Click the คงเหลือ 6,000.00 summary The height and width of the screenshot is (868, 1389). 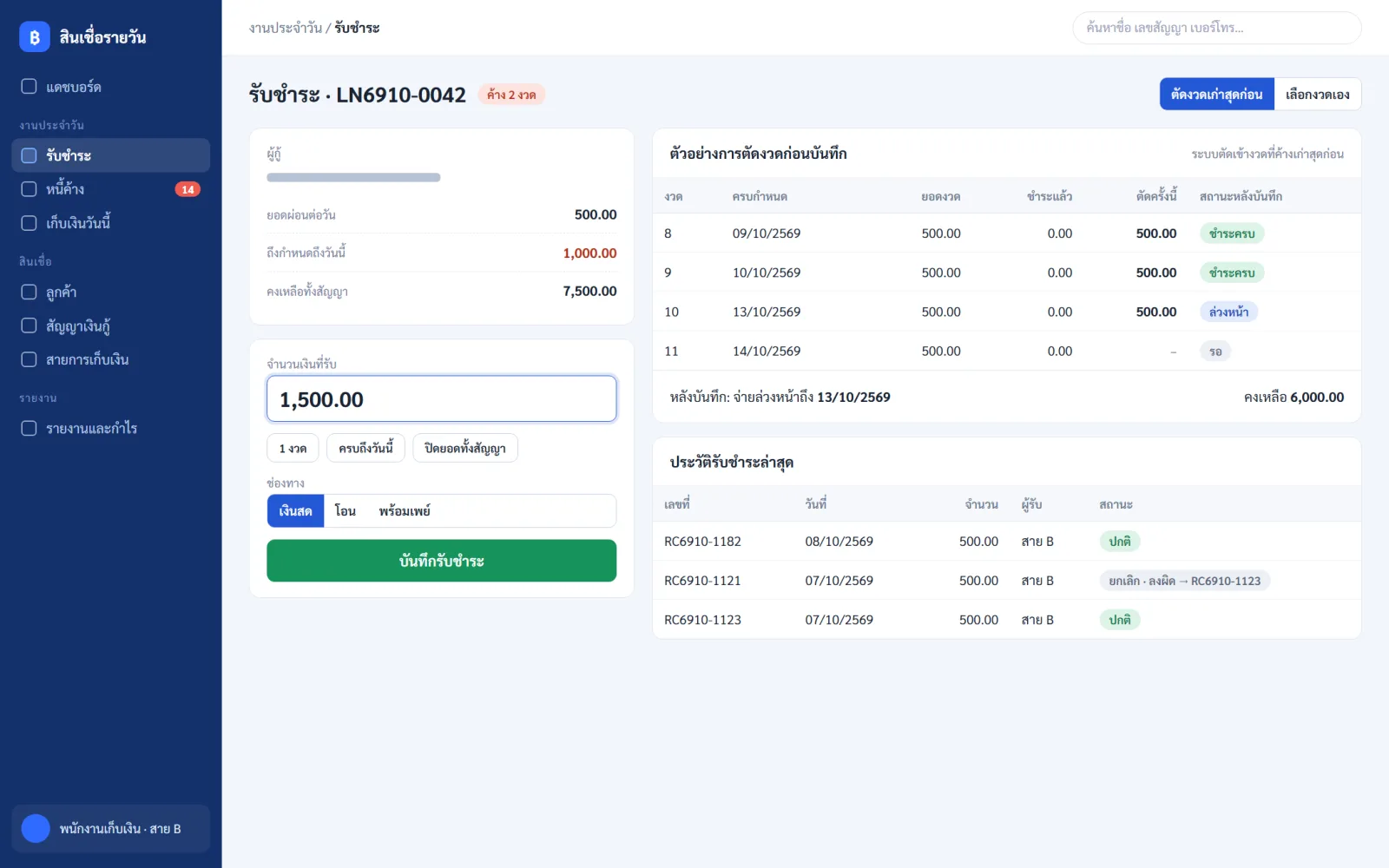1294,398
